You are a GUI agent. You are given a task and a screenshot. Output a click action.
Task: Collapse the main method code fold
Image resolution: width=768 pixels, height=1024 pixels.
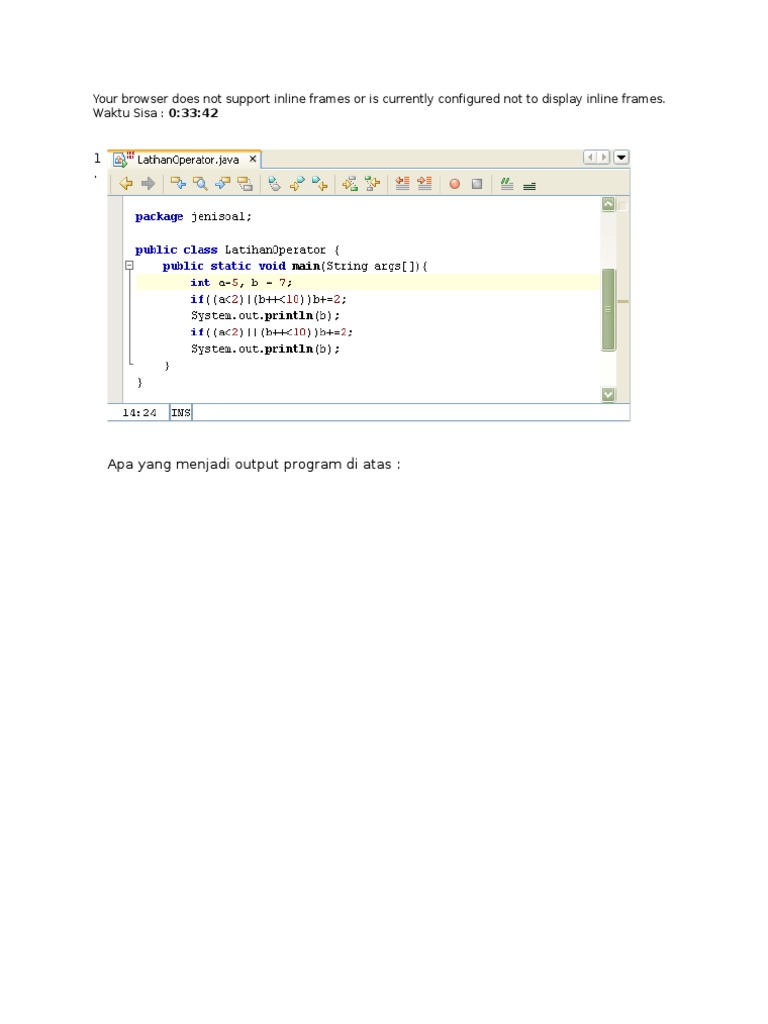click(x=129, y=266)
